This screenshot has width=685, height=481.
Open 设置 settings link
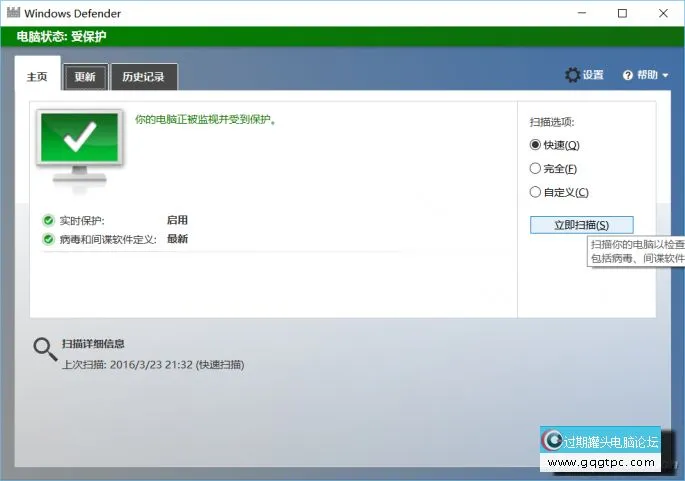point(593,75)
